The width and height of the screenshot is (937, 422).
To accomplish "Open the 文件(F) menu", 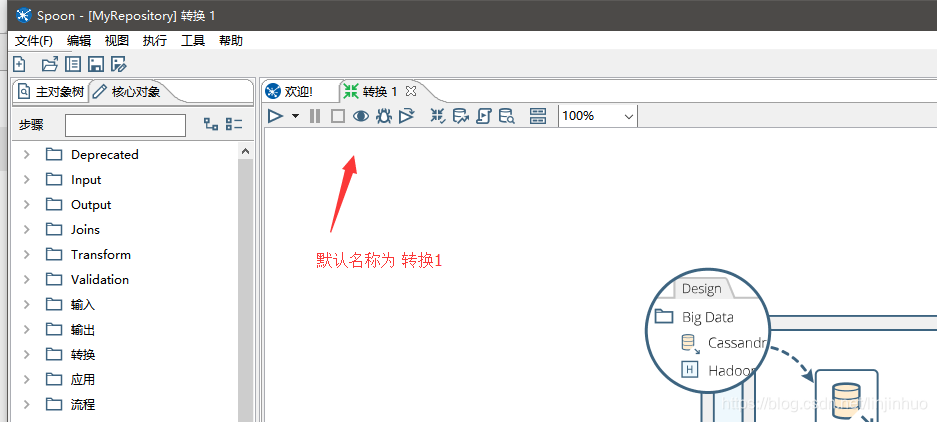I will point(33,41).
